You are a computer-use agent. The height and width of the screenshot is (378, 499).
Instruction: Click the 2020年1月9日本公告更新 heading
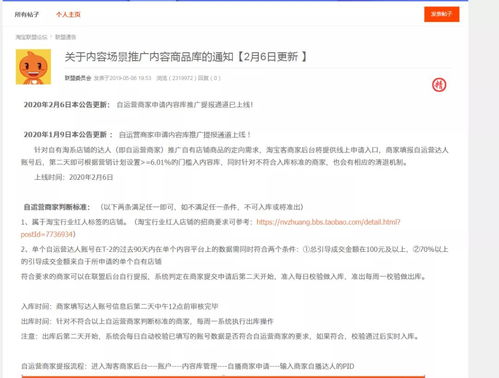point(68,135)
